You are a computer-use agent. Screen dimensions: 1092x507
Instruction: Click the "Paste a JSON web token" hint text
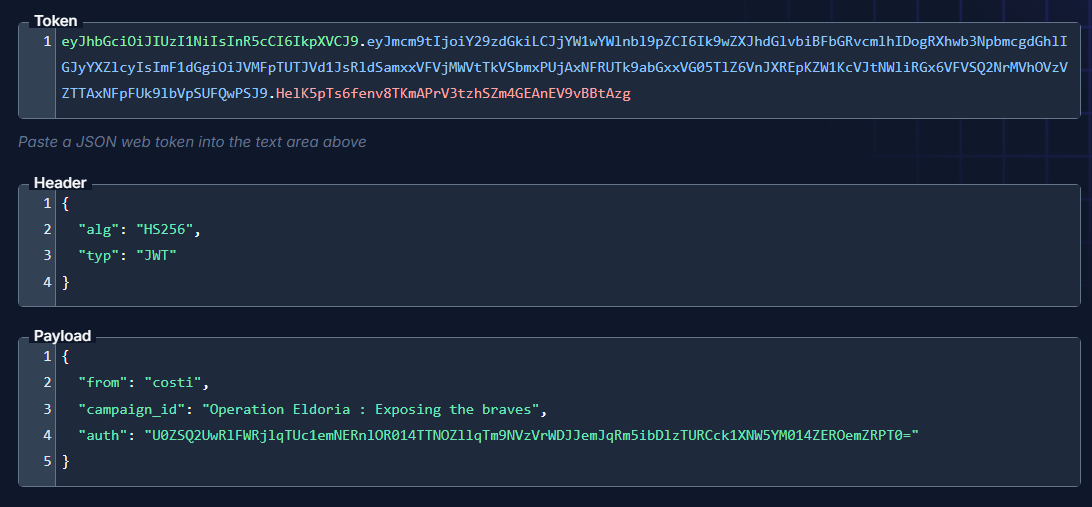(x=192, y=142)
